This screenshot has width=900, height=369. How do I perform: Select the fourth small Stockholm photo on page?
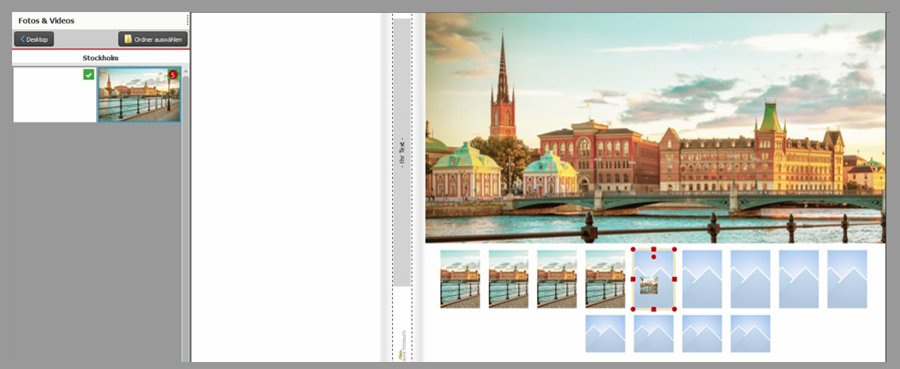tap(605, 279)
